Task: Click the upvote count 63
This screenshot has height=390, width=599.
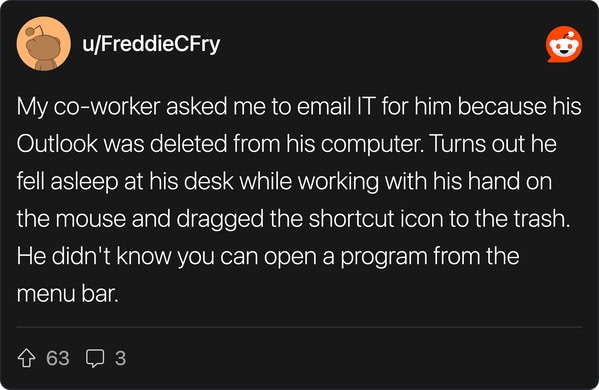Action: (x=58, y=358)
